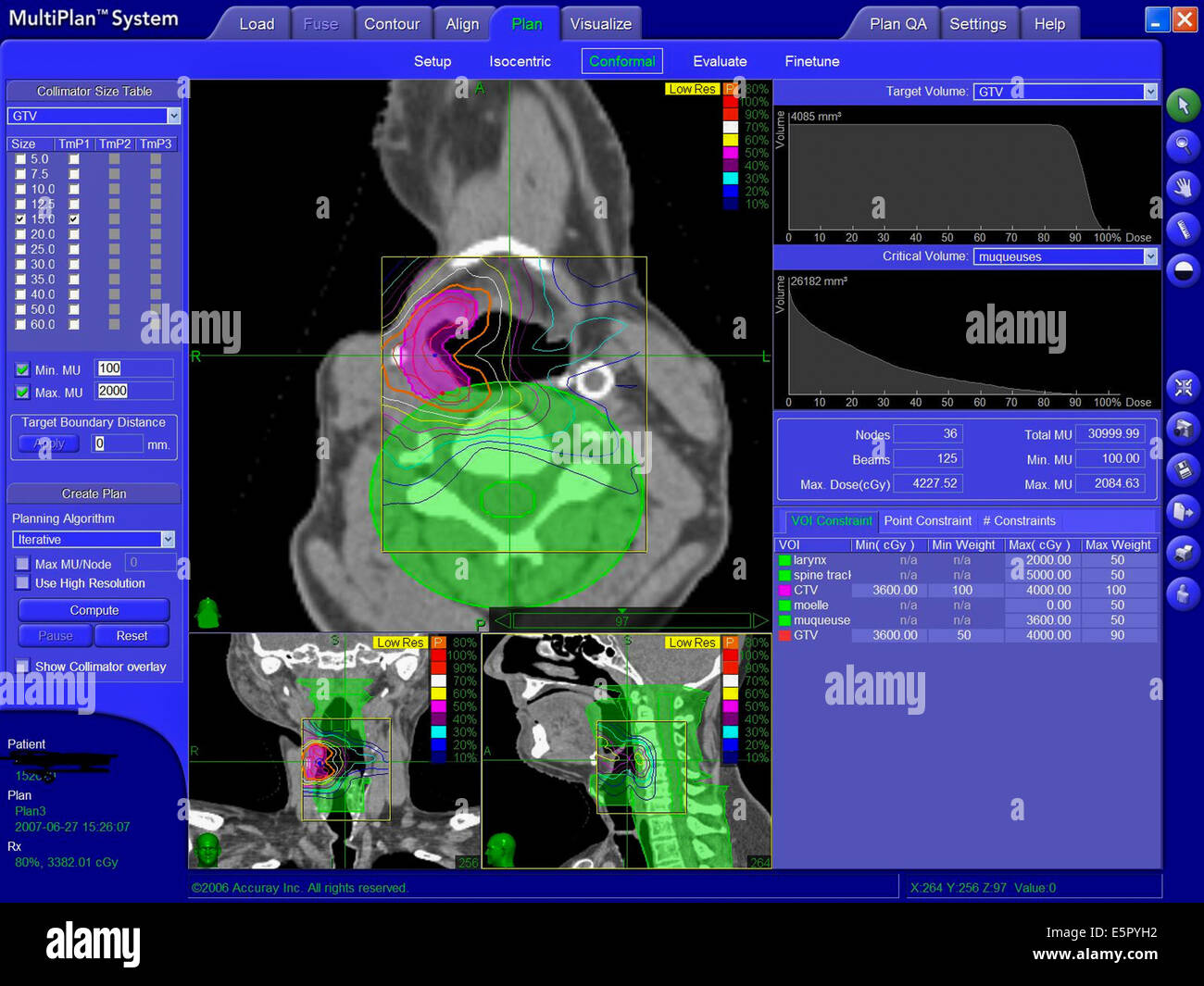The height and width of the screenshot is (986, 1204).
Task: Switch to the Evaluate sub-tab
Action: click(720, 61)
